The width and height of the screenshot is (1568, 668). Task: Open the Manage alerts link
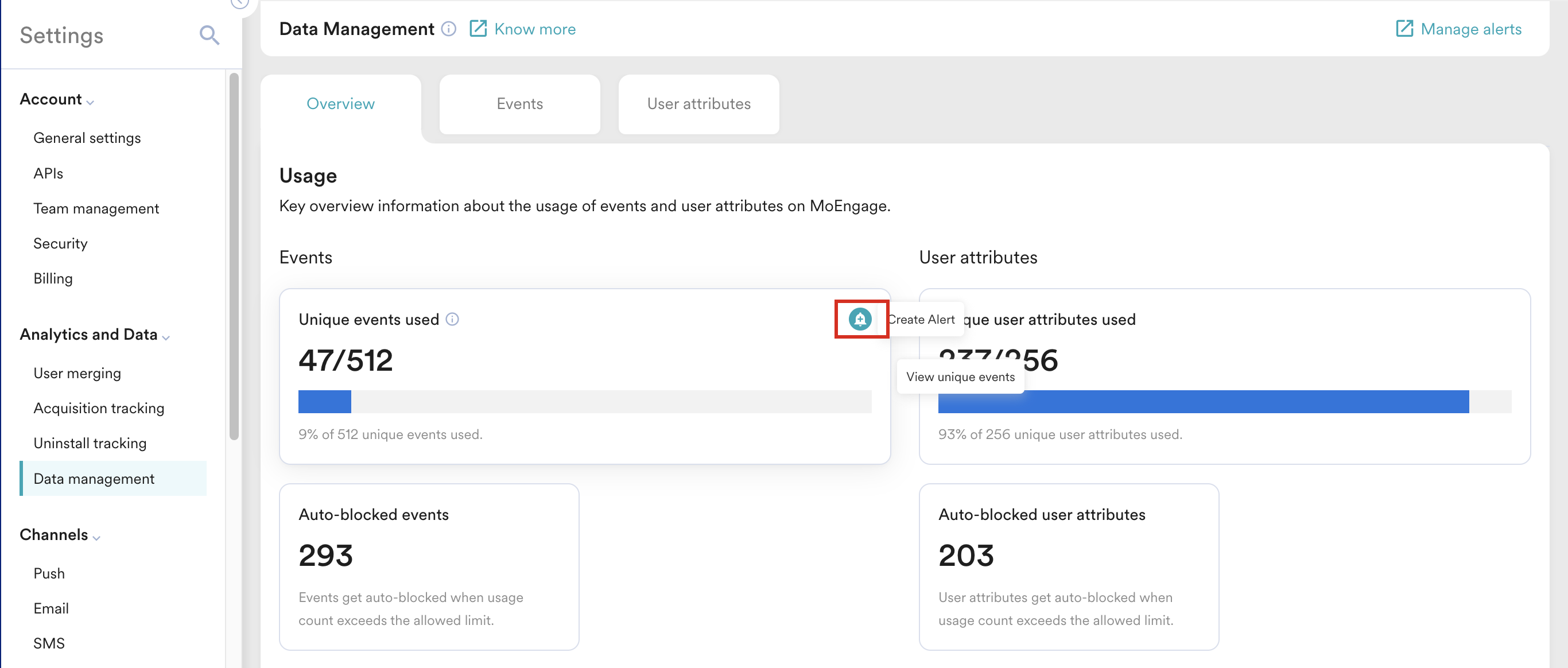[1470, 29]
